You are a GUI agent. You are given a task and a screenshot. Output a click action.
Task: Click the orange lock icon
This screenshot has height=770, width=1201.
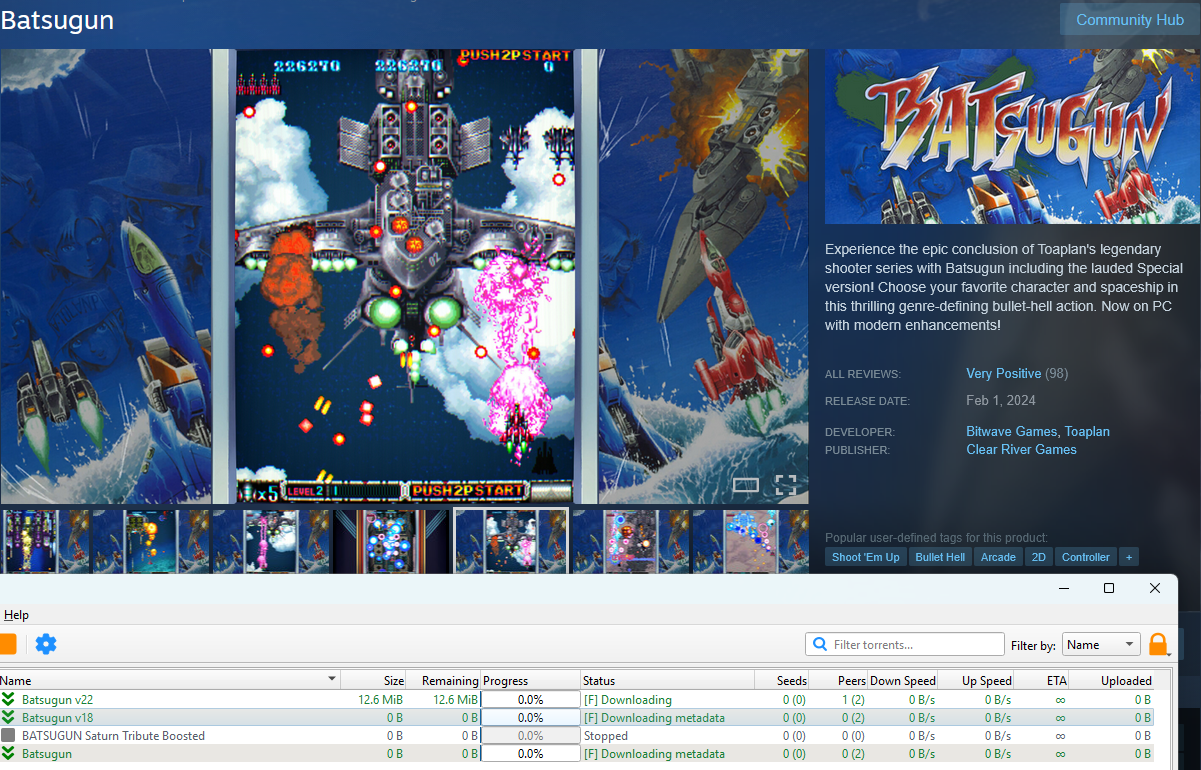point(1158,644)
